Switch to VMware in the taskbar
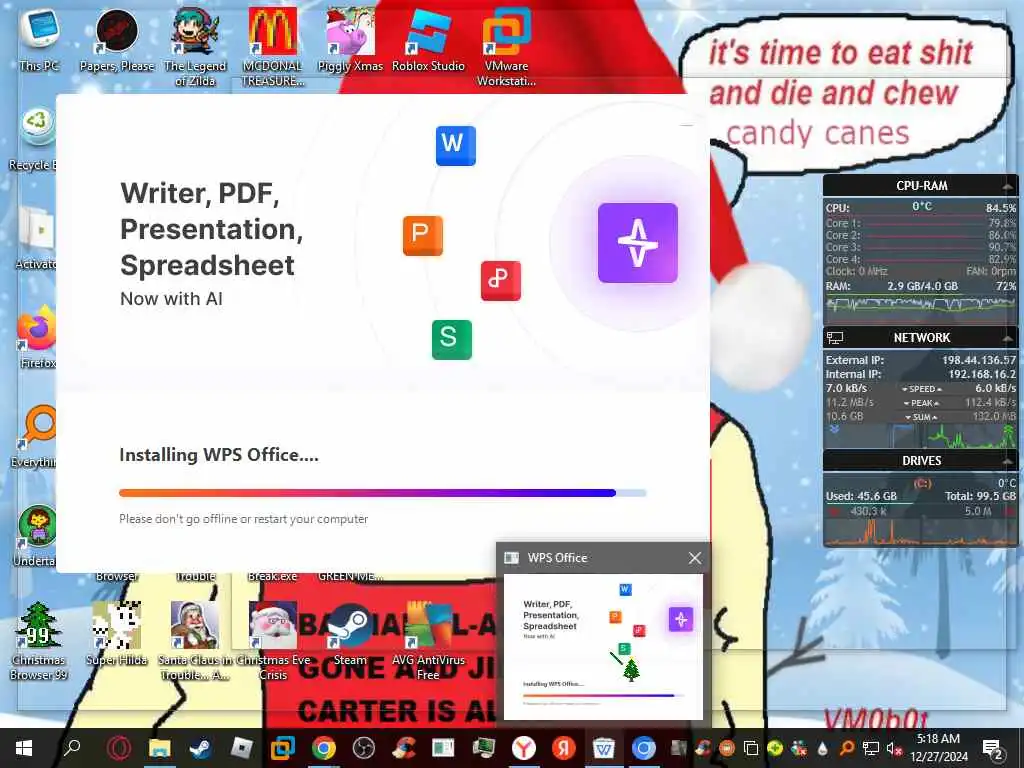Viewport: 1024px width, 768px height. pos(283,748)
